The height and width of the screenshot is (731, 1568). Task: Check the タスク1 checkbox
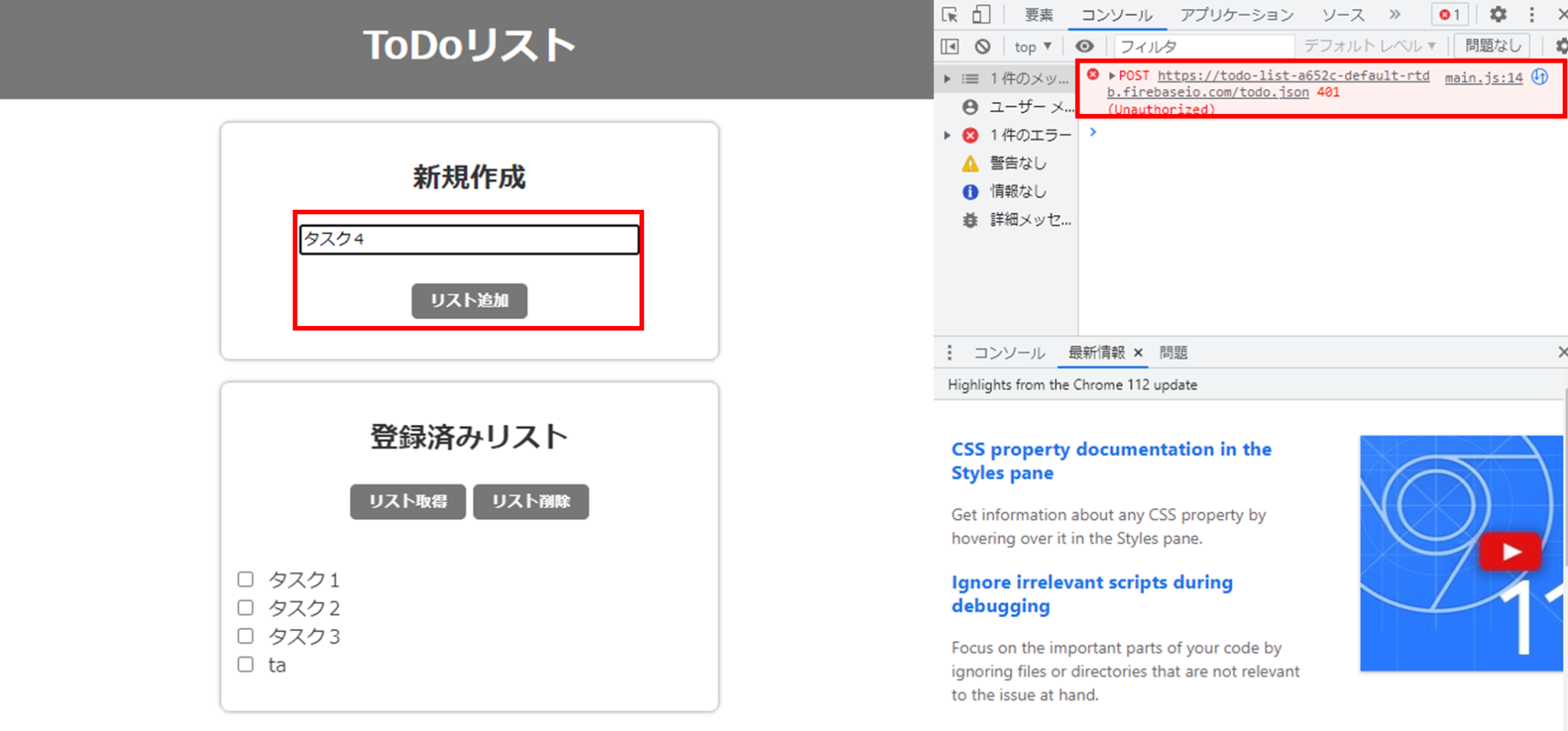(245, 579)
